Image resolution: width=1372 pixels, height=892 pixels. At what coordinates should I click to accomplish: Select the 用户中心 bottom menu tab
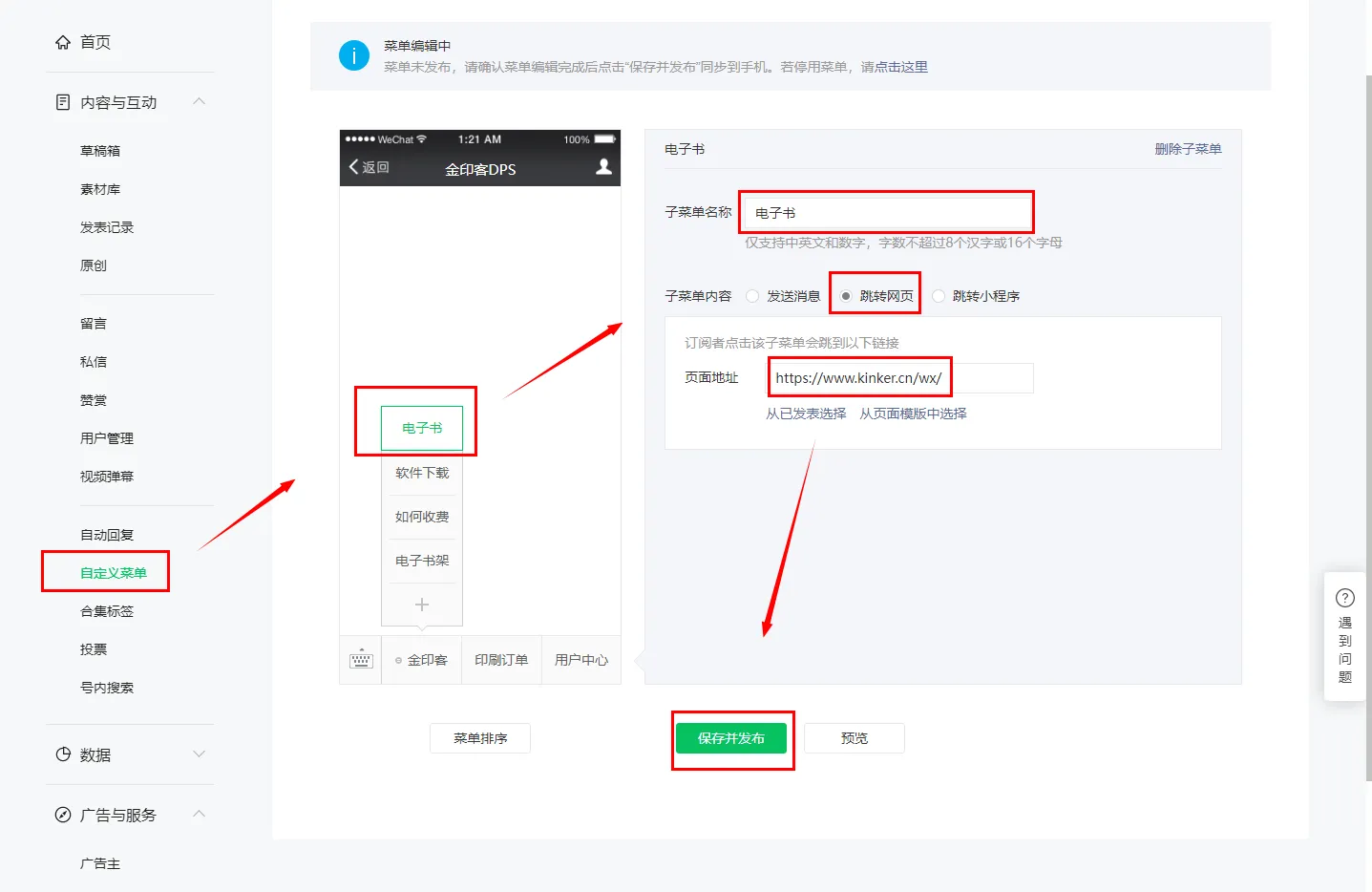581,660
